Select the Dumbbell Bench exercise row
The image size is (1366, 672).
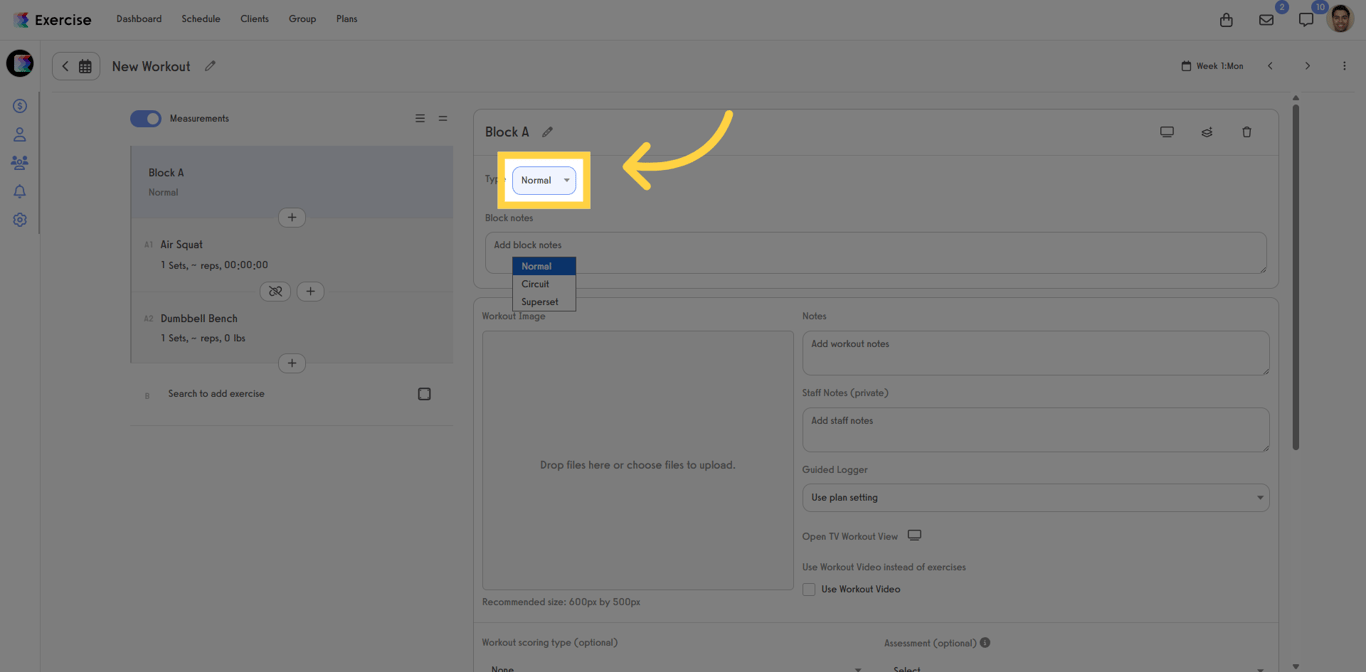292,327
